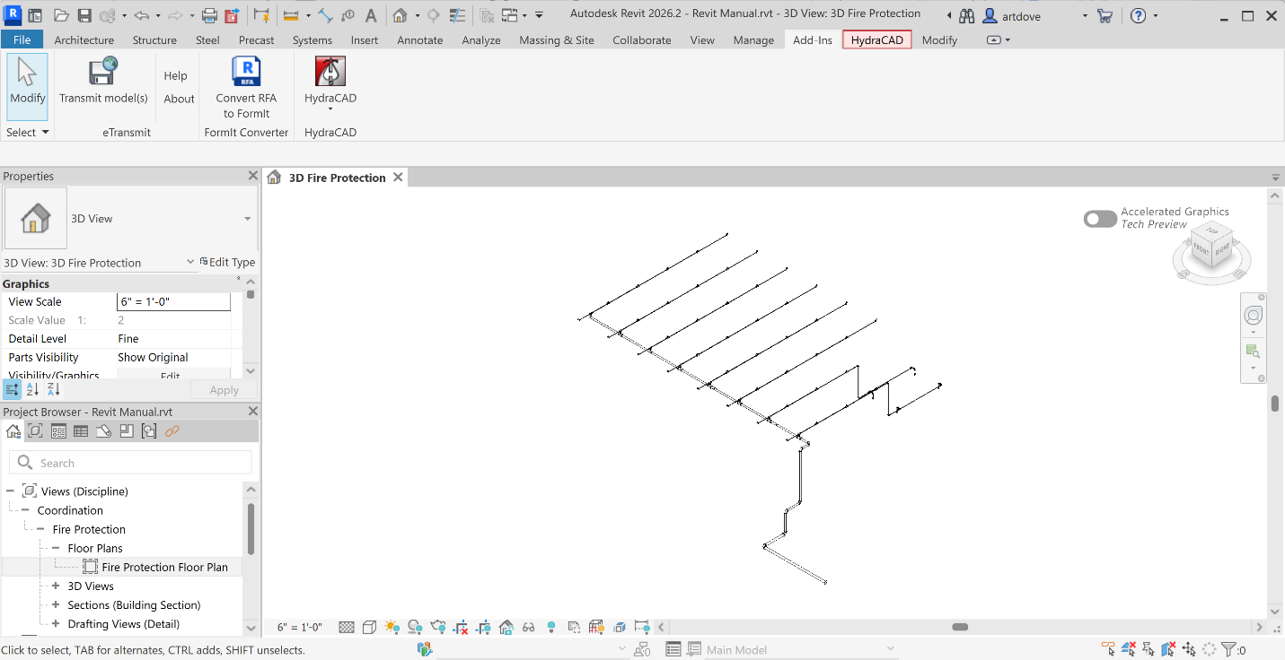This screenshot has height=660, width=1285.
Task: Toggle Select Links icon in status bar
Action: 1107,649
